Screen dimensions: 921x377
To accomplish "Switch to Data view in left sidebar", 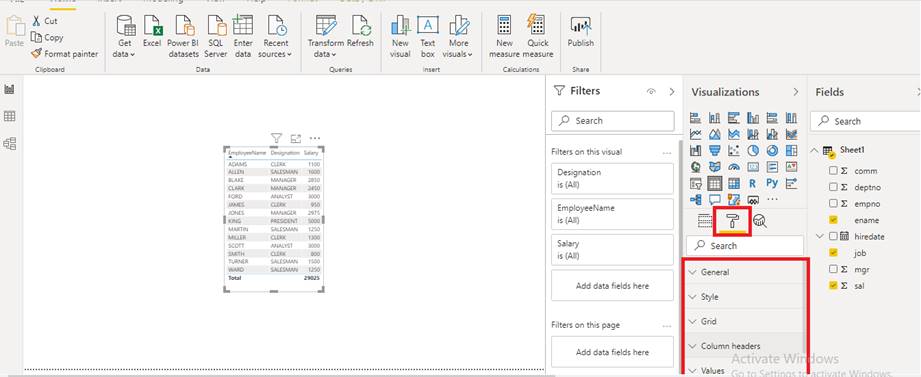I will pyautogui.click(x=9, y=116).
